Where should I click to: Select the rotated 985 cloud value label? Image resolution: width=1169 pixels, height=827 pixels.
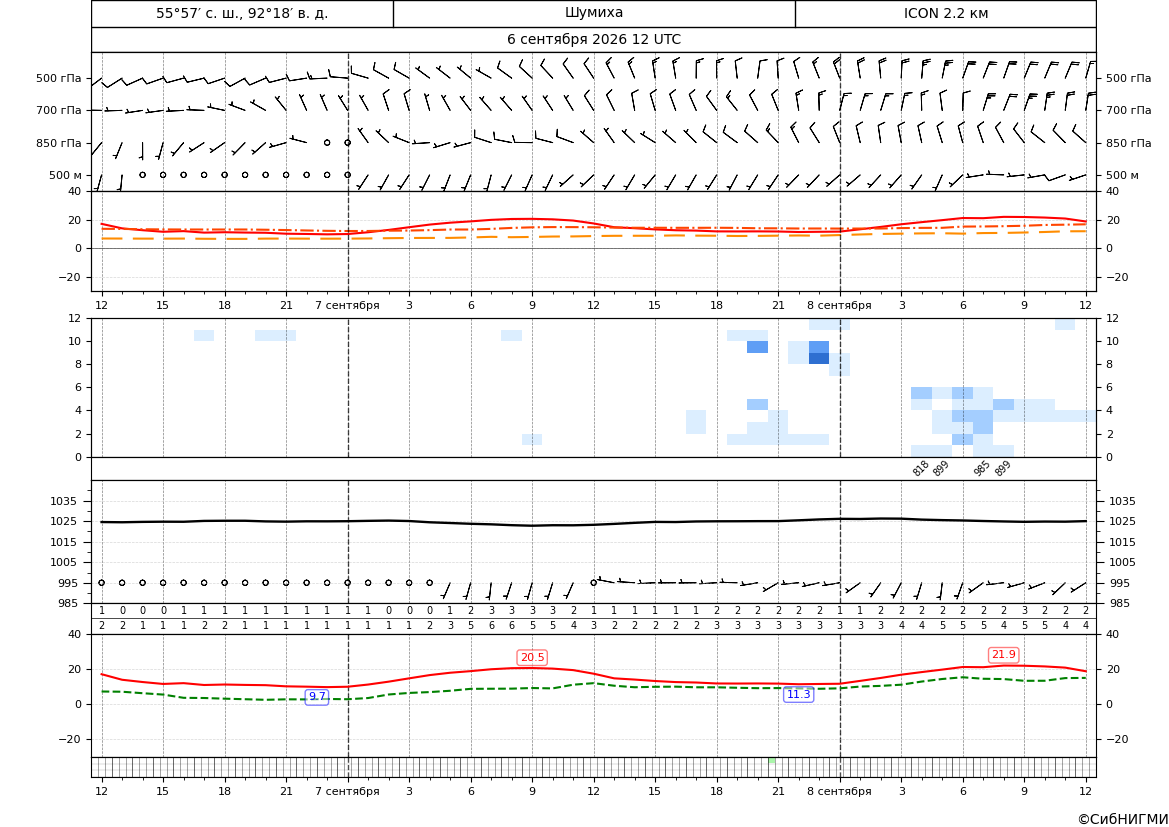(982, 468)
